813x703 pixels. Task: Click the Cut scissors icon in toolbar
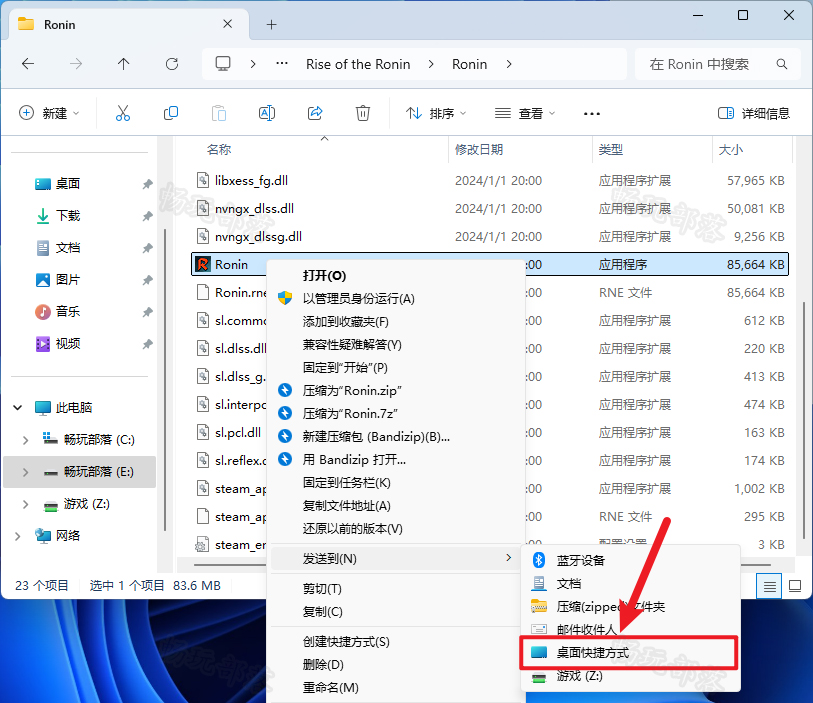point(123,113)
